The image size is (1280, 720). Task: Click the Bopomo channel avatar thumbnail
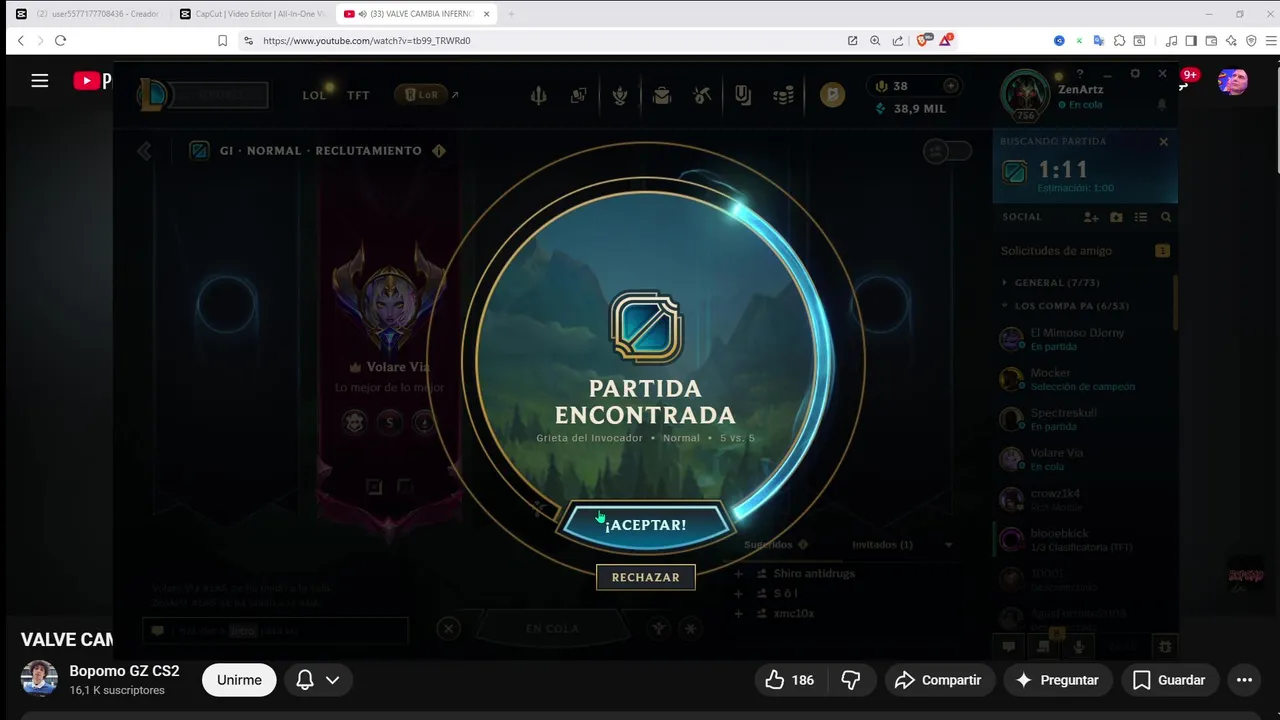39,679
